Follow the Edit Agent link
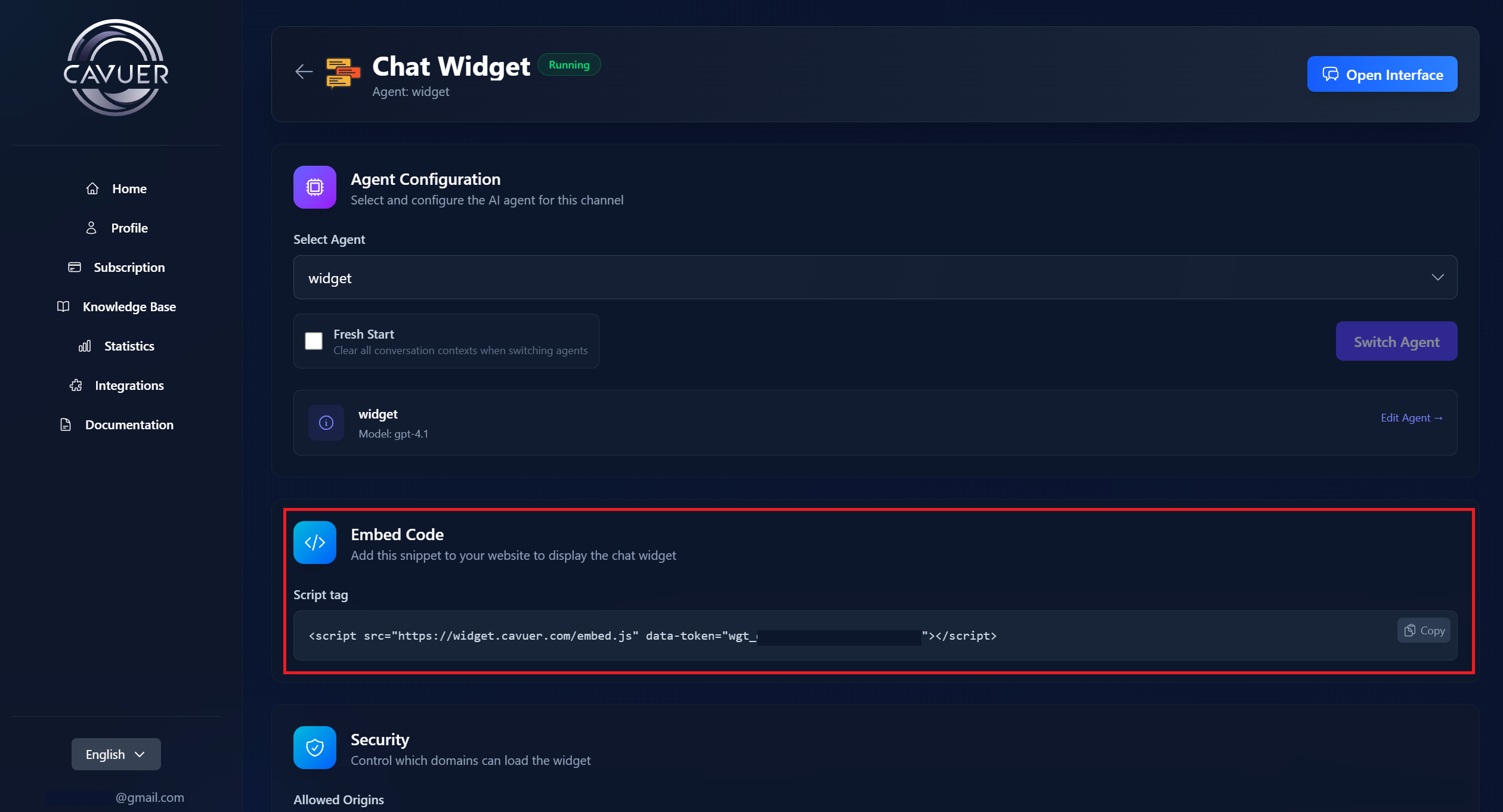 (x=1411, y=418)
